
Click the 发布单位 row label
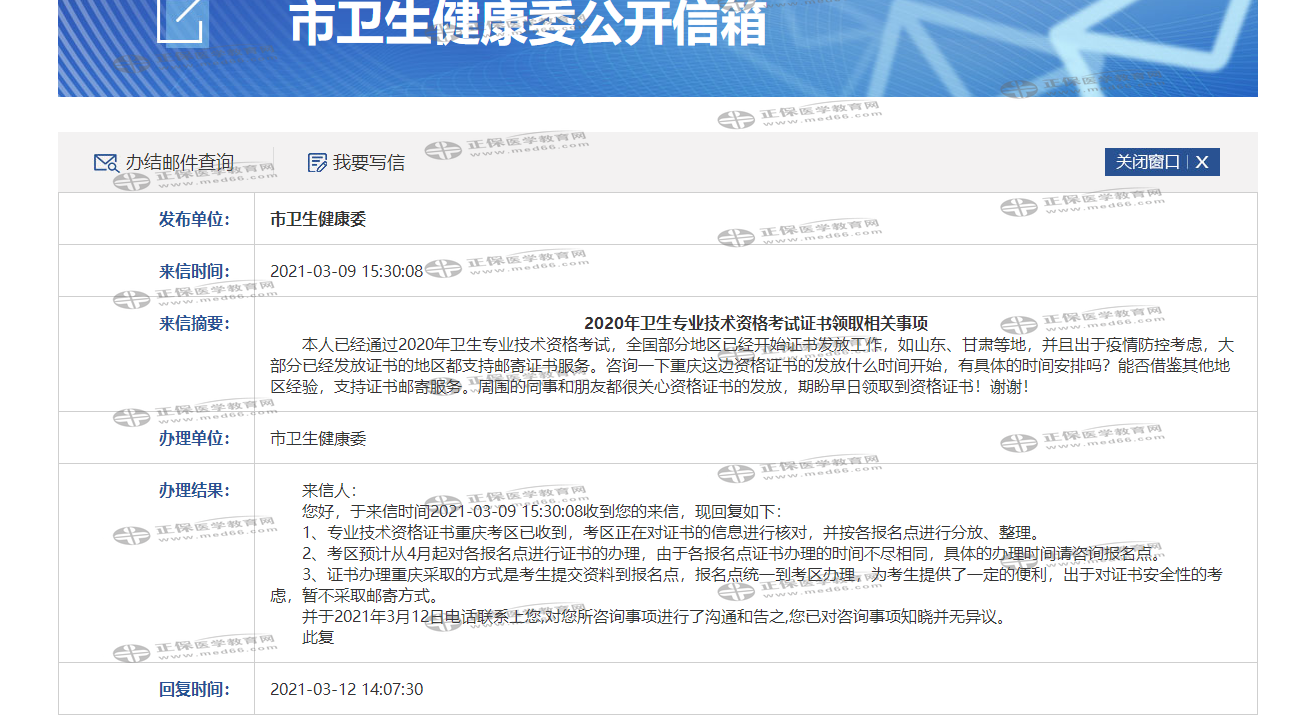coord(194,219)
